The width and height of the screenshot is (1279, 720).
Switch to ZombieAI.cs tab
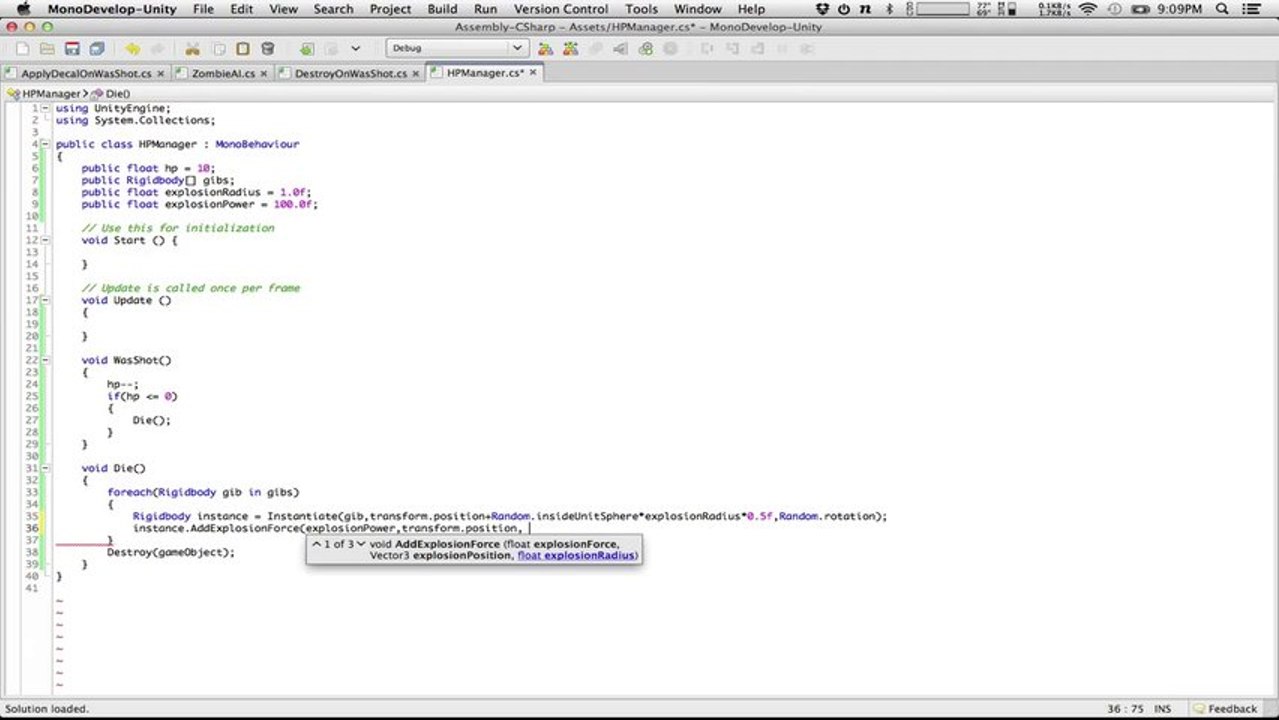tap(220, 73)
